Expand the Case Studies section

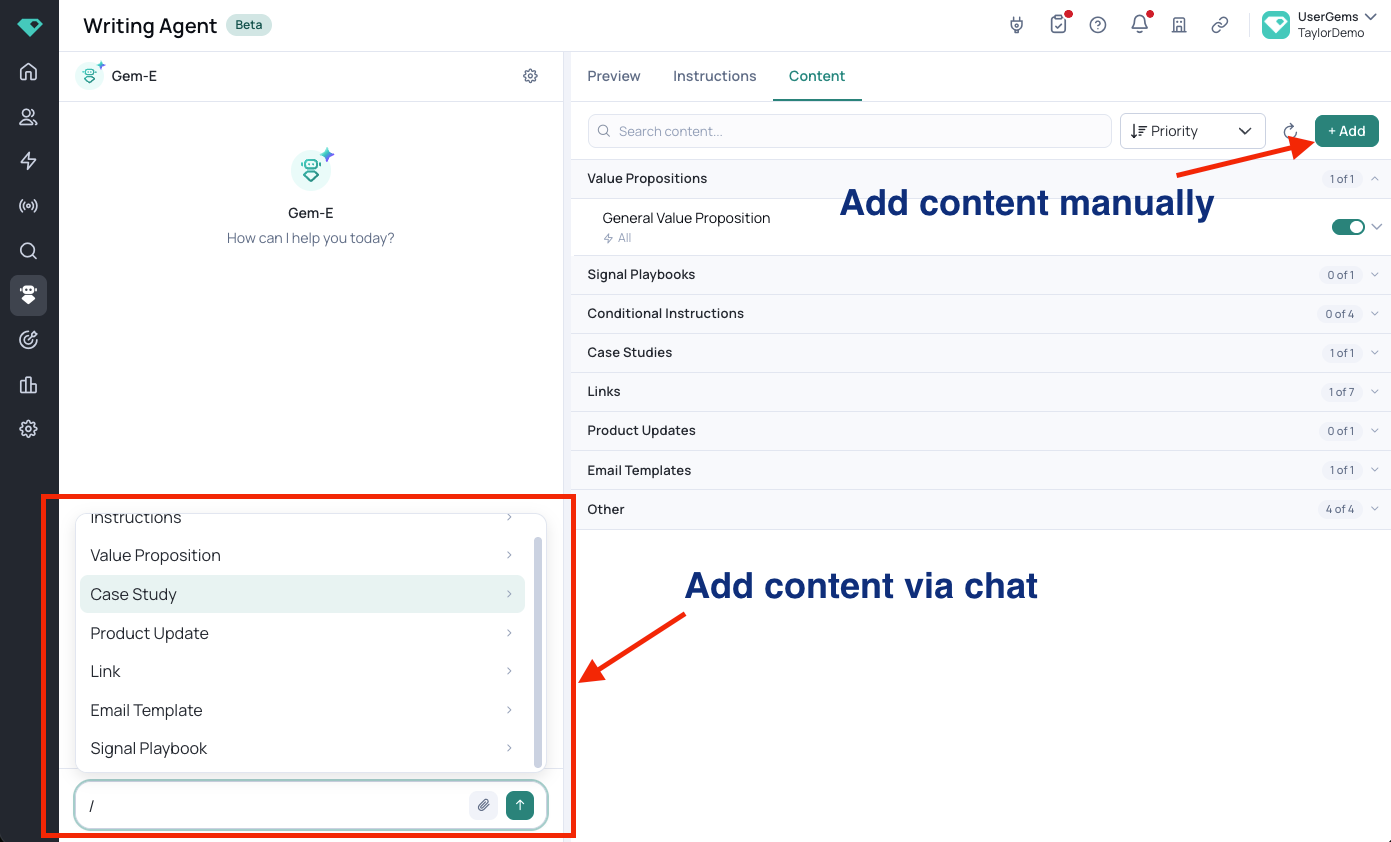tap(1375, 353)
